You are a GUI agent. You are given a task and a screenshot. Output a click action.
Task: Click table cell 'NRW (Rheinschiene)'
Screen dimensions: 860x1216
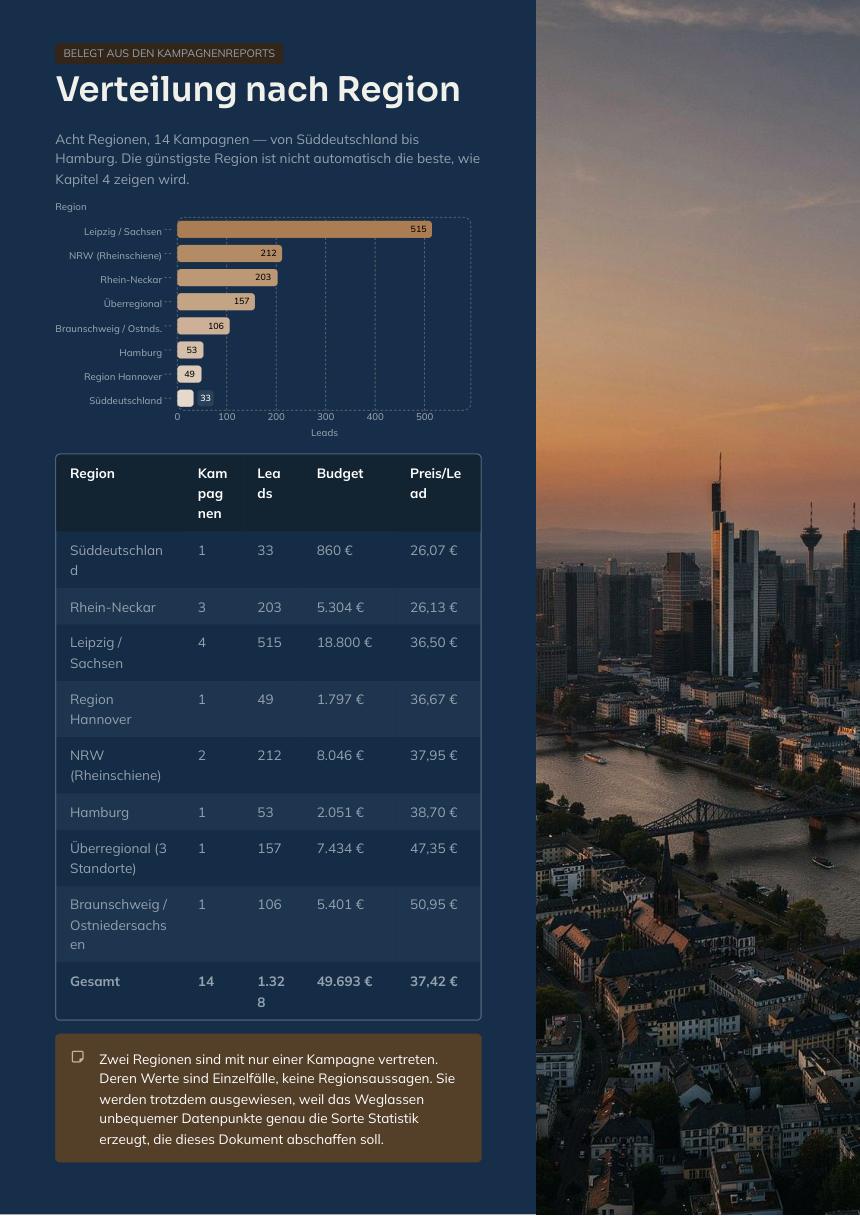(x=115, y=765)
